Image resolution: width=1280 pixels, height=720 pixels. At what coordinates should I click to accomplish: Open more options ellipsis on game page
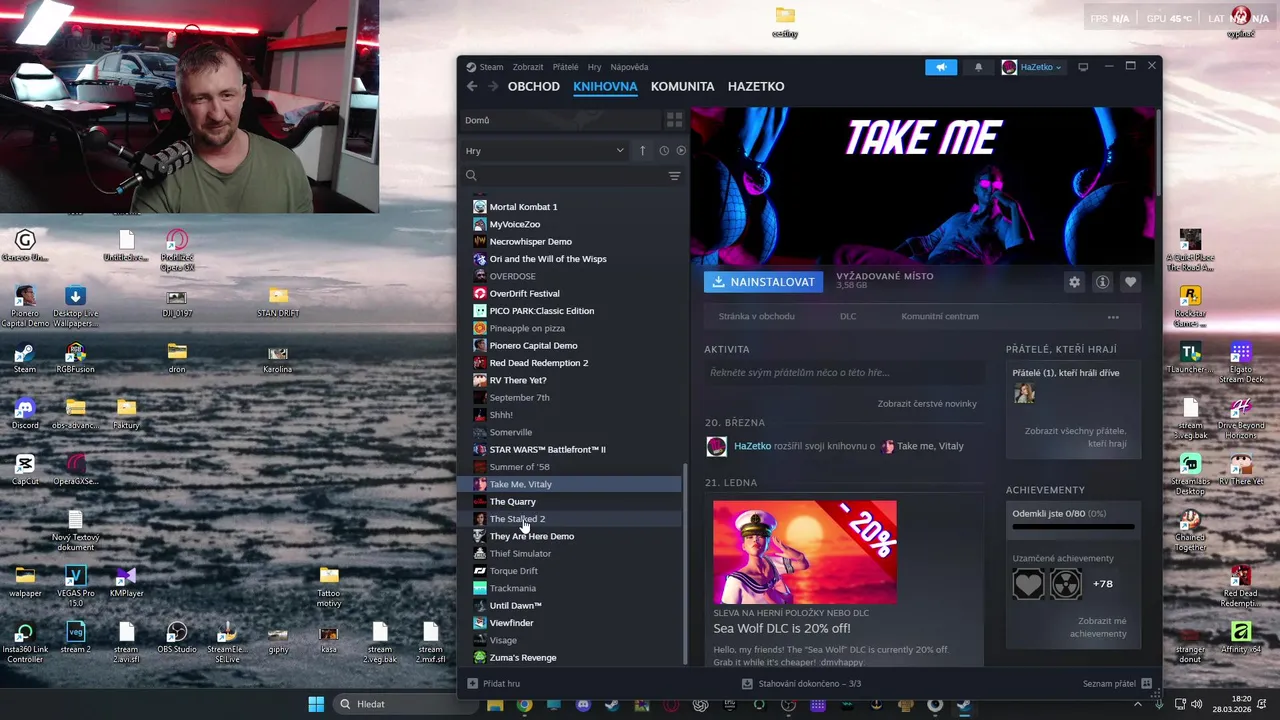pyautogui.click(x=1113, y=317)
